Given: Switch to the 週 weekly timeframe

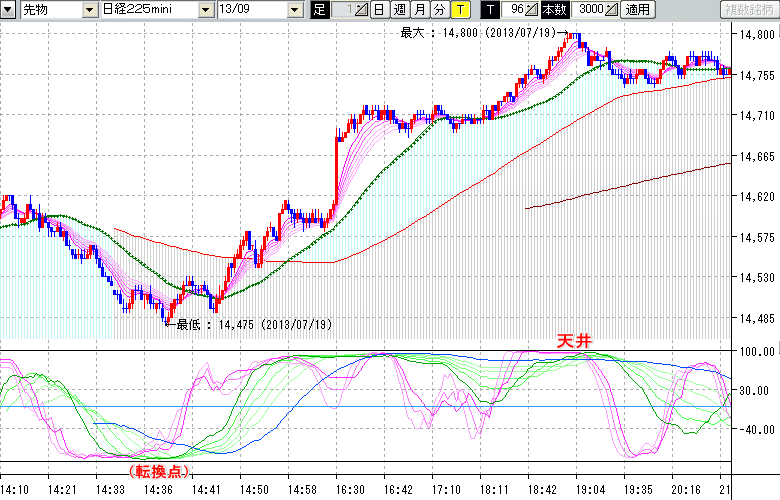Looking at the screenshot, I should 398,10.
